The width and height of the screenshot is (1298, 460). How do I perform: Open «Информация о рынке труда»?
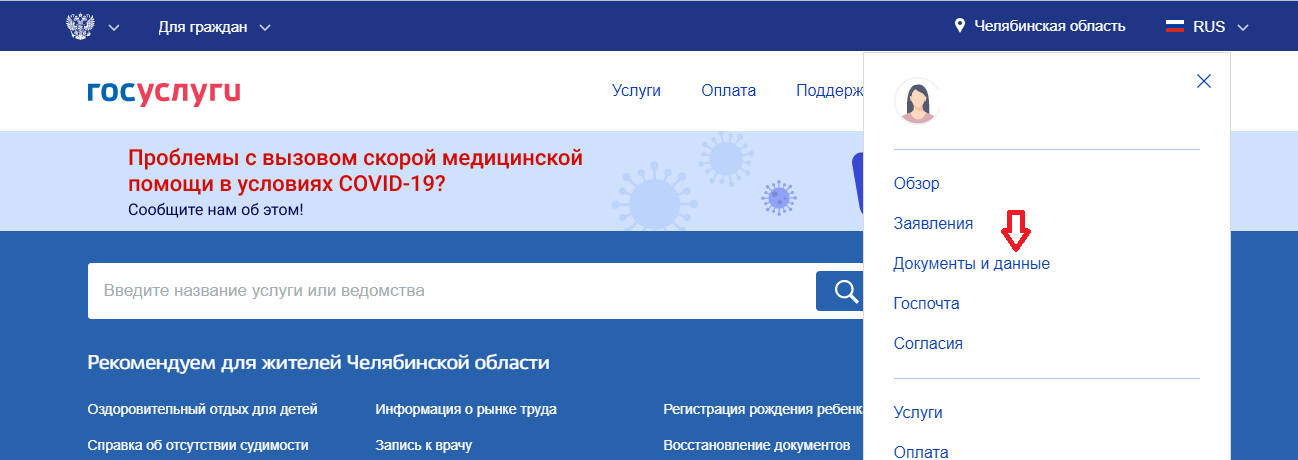tap(466, 409)
